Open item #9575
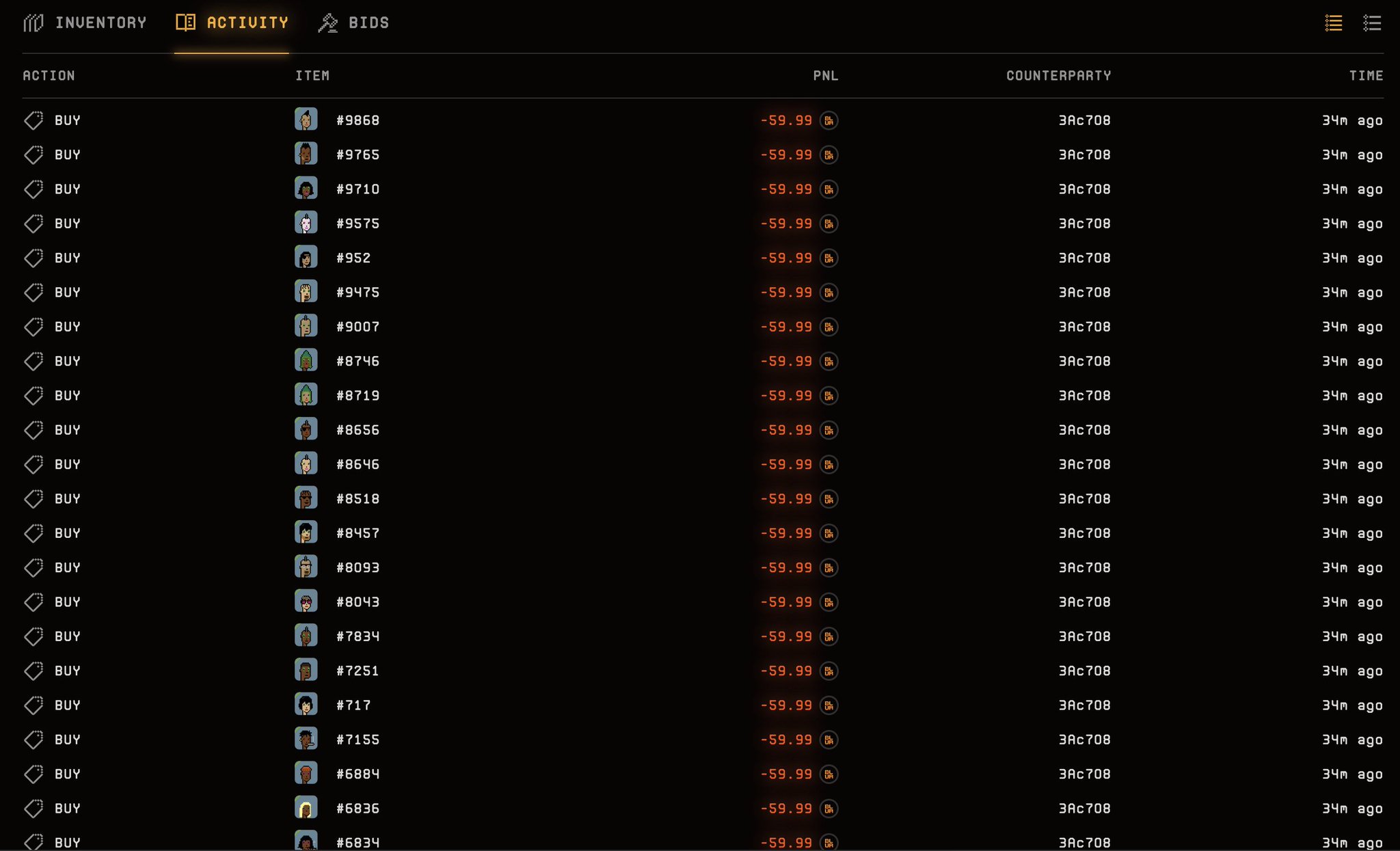1400x851 pixels. 358,224
